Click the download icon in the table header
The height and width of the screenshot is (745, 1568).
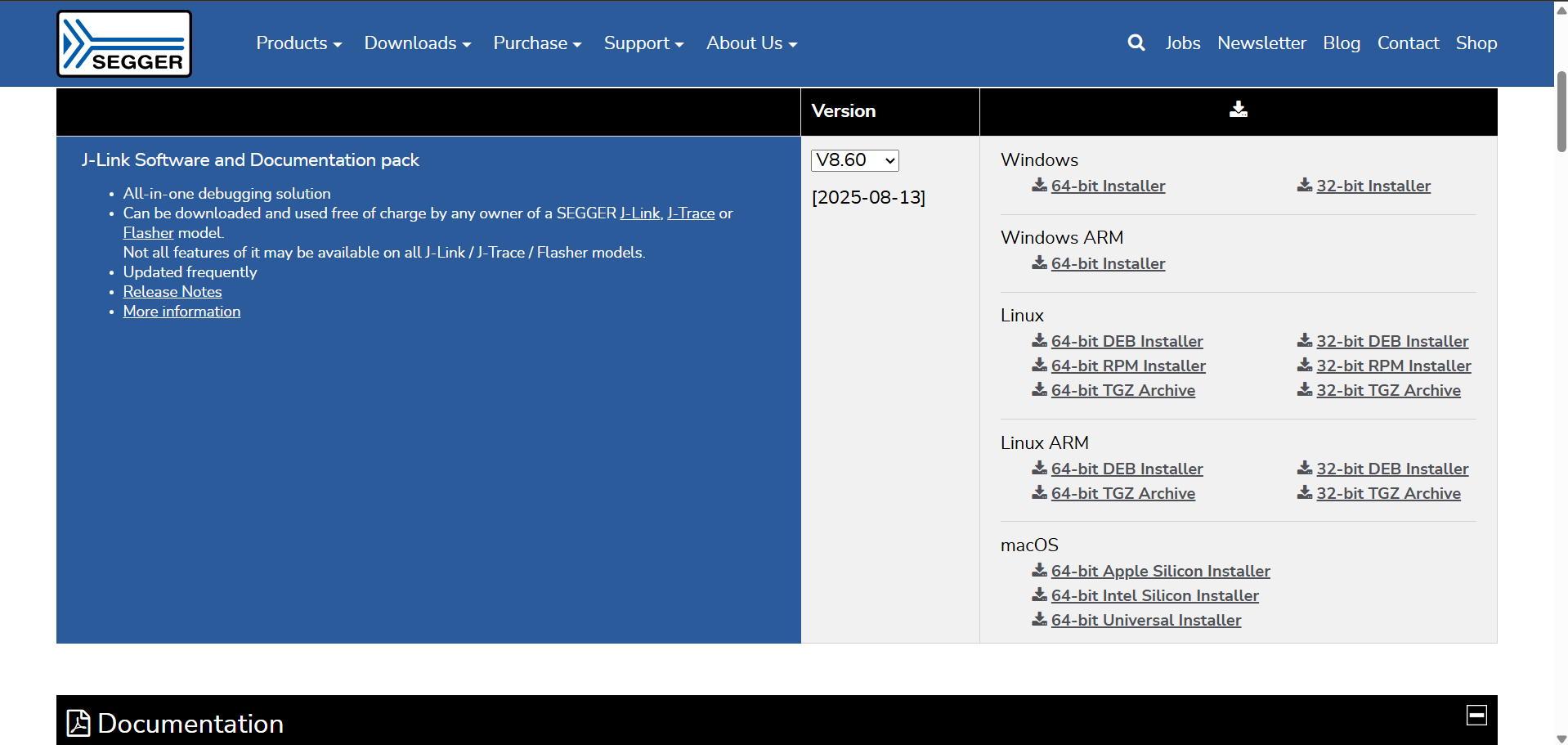pos(1239,109)
